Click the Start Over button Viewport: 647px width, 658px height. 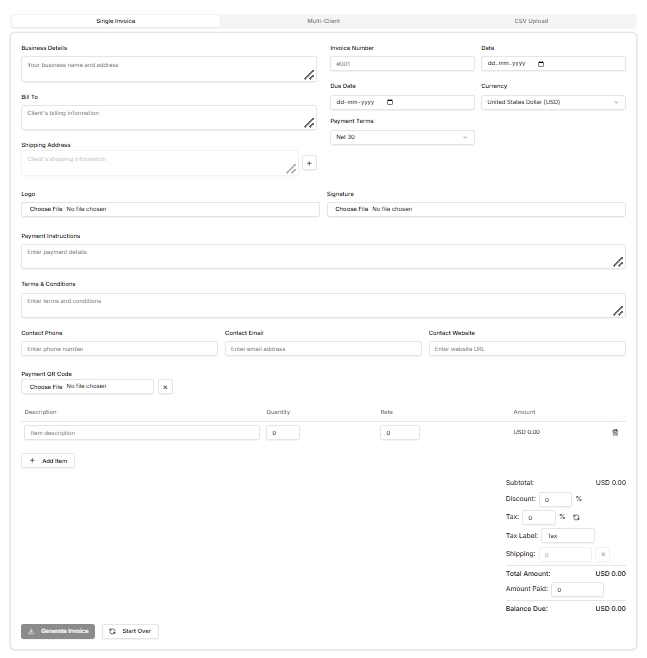tap(130, 631)
